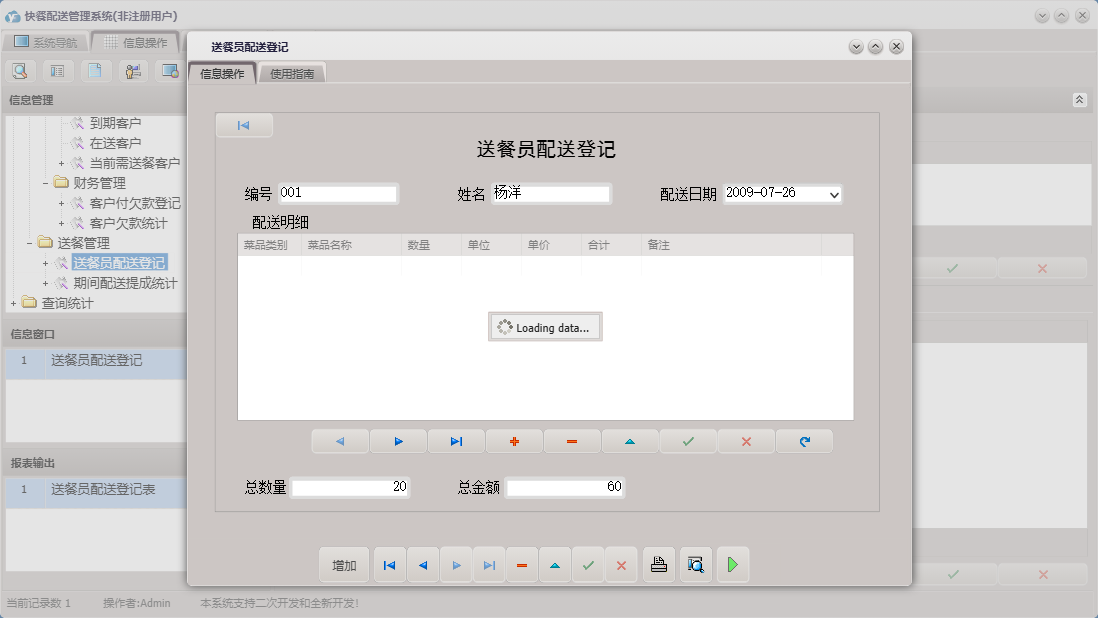Image resolution: width=1098 pixels, height=618 pixels.
Task: Collapse the 信息管理 panel using its chevron
Action: tap(1079, 100)
